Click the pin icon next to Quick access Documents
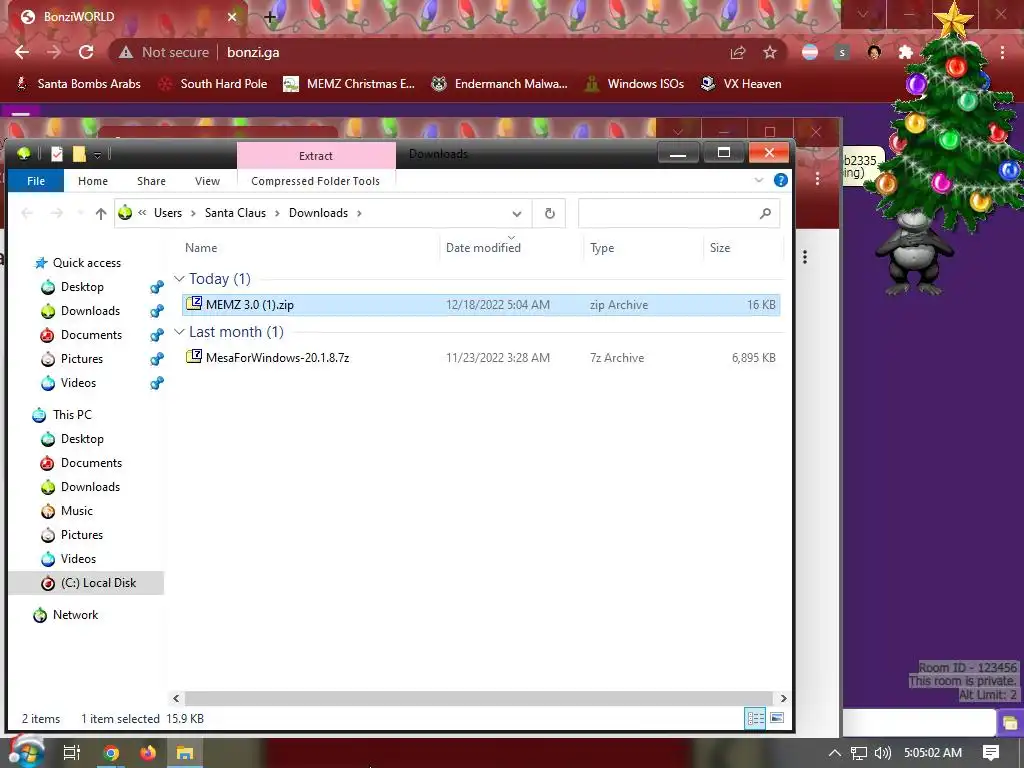Viewport: 1024px width, 768px height. tap(156, 335)
